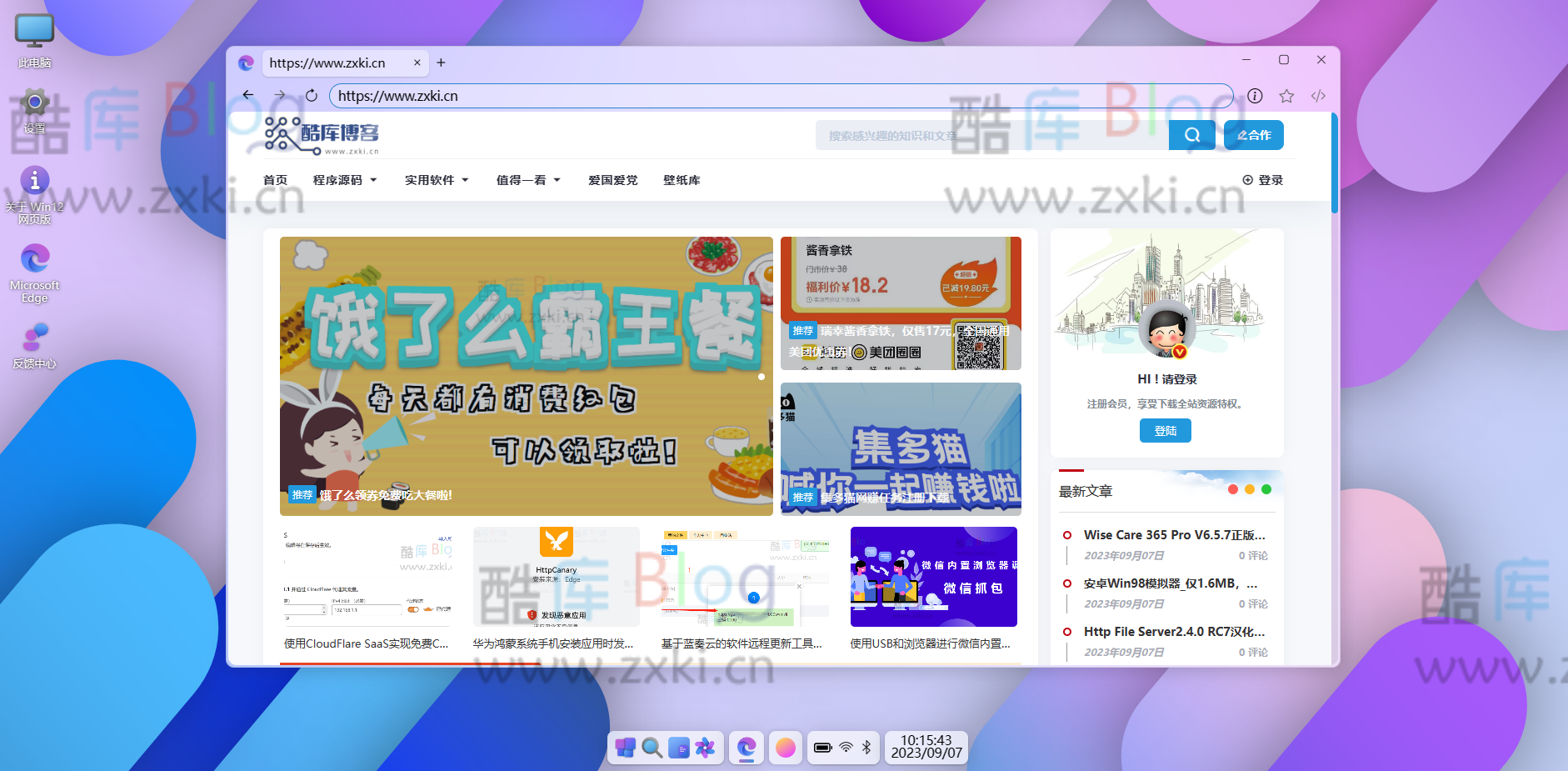Click the page info icon in address bar
Image resolution: width=1568 pixels, height=771 pixels.
coord(1256,96)
